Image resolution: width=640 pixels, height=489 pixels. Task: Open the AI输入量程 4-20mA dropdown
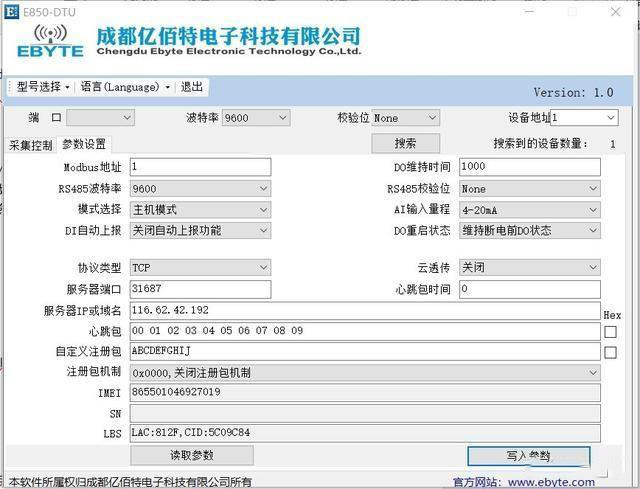[x=529, y=210]
